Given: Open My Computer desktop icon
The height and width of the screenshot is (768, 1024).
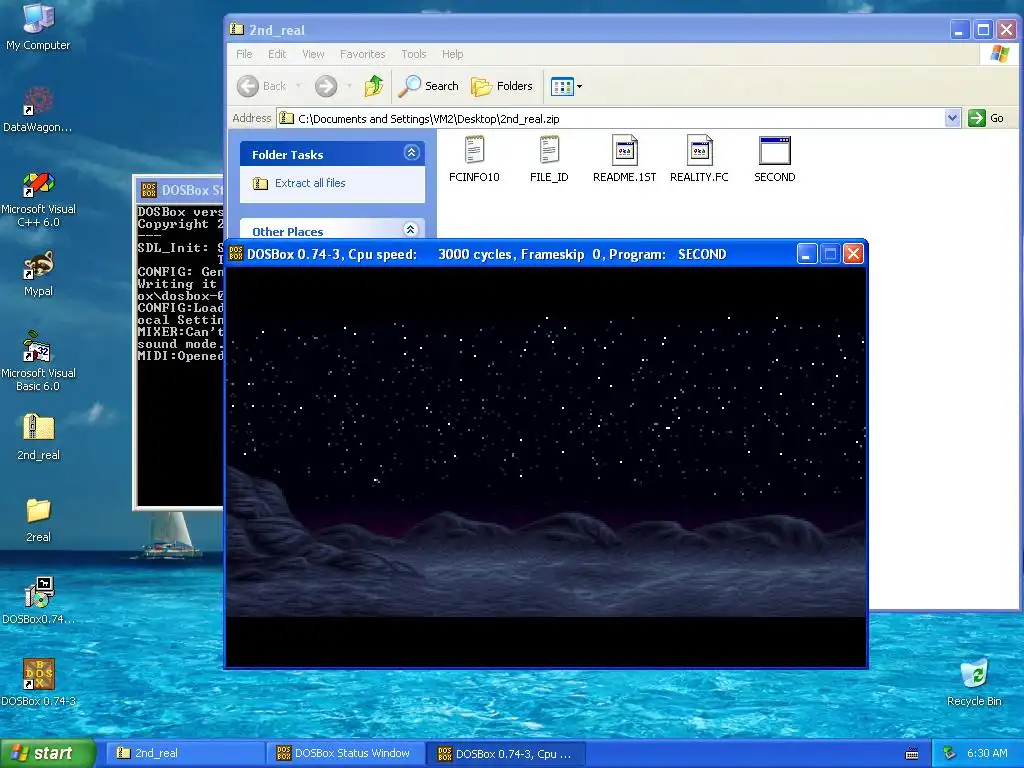Looking at the screenshot, I should pos(38,26).
